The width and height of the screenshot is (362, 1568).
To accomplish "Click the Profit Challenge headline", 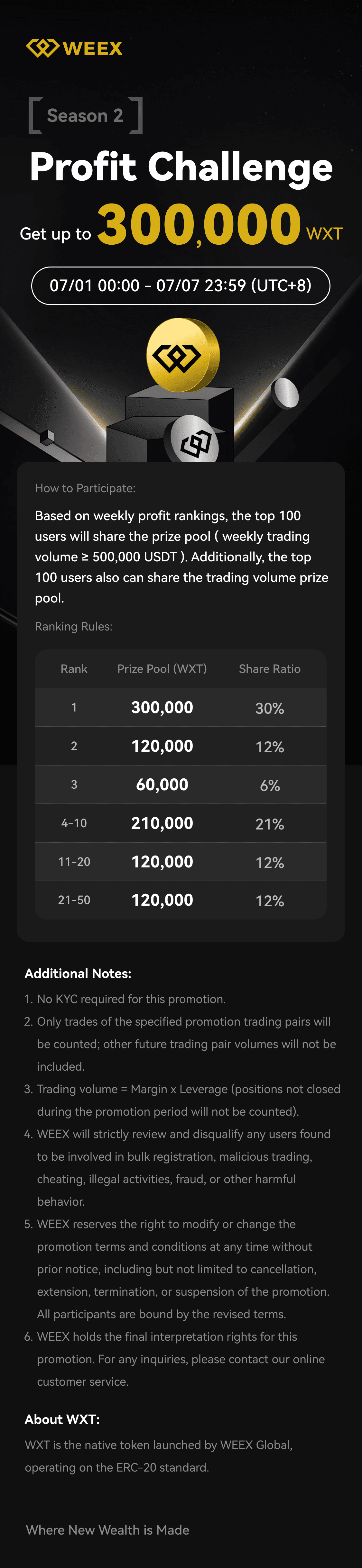I will pyautogui.click(x=181, y=167).
